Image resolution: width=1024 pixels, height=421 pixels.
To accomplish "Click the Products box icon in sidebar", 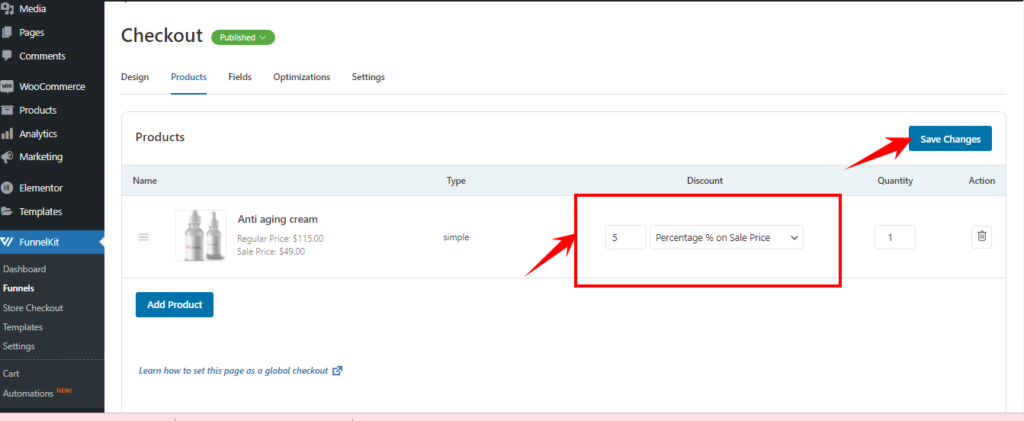I will coord(7,110).
